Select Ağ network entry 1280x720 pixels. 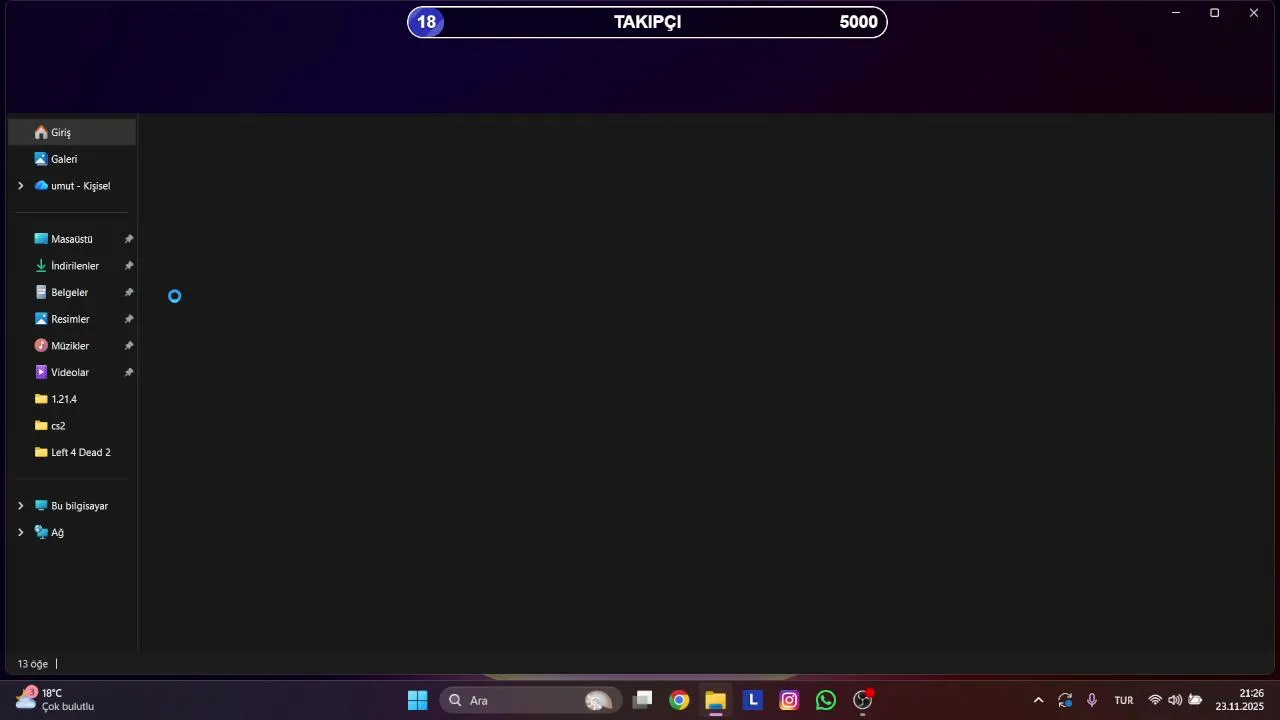tap(49, 533)
